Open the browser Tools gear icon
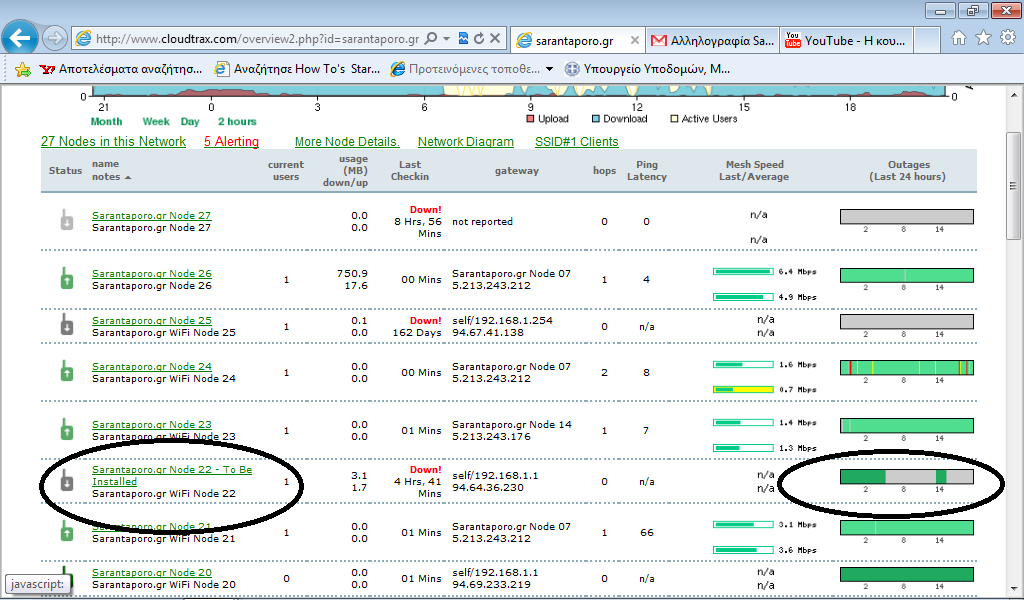The height and width of the screenshot is (600, 1024). [x=1008, y=38]
